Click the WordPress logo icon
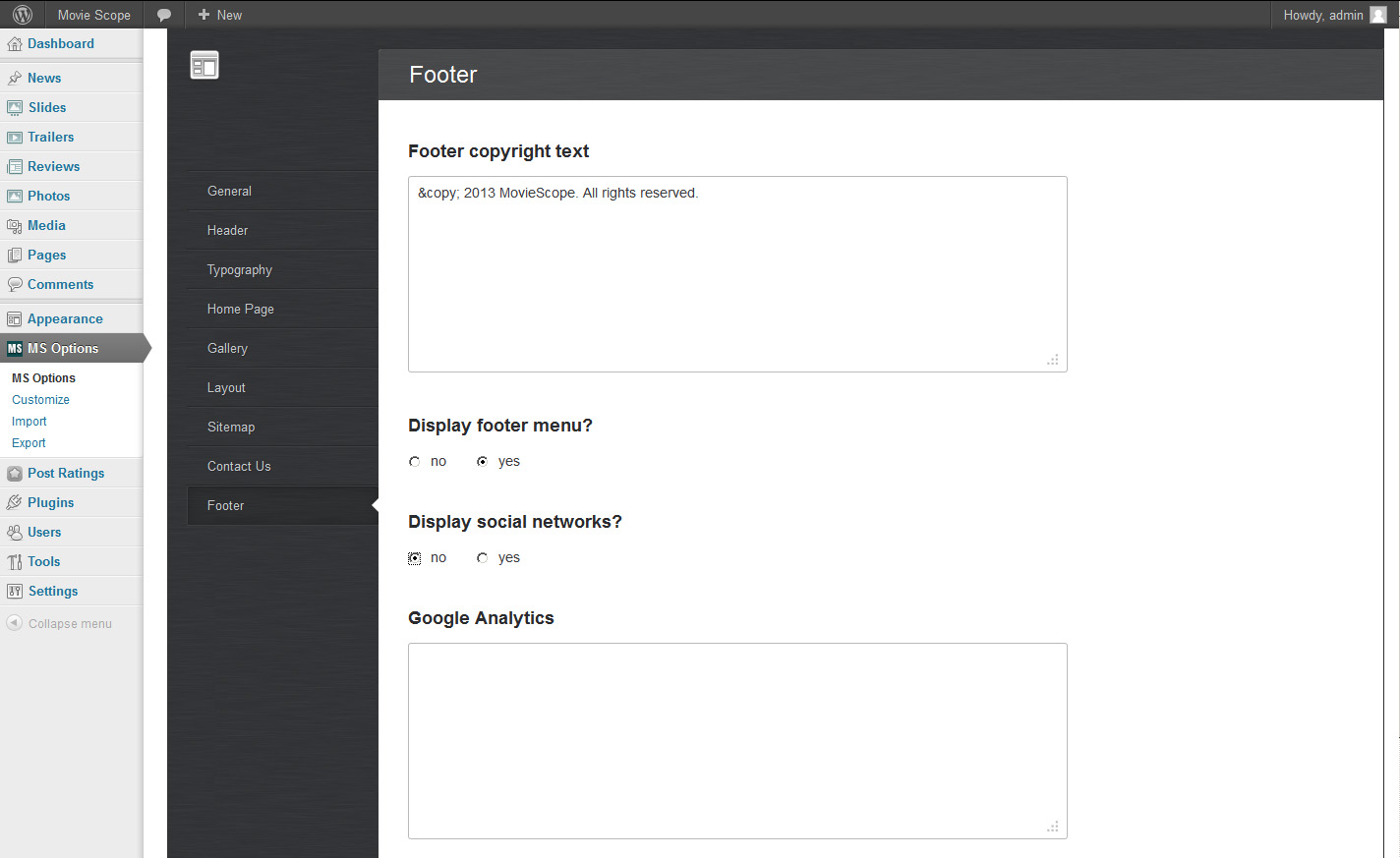The height and width of the screenshot is (858, 1400). point(23,15)
